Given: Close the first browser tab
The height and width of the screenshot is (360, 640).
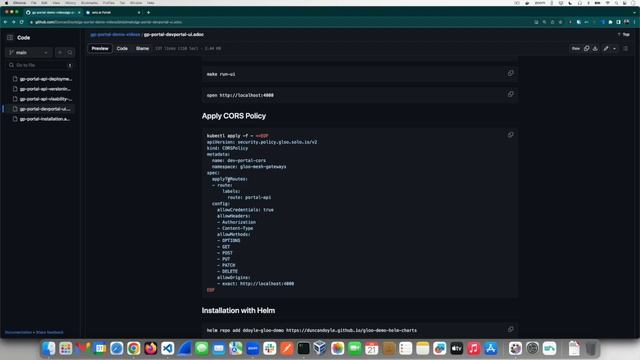Looking at the screenshot, I should tap(79, 13).
